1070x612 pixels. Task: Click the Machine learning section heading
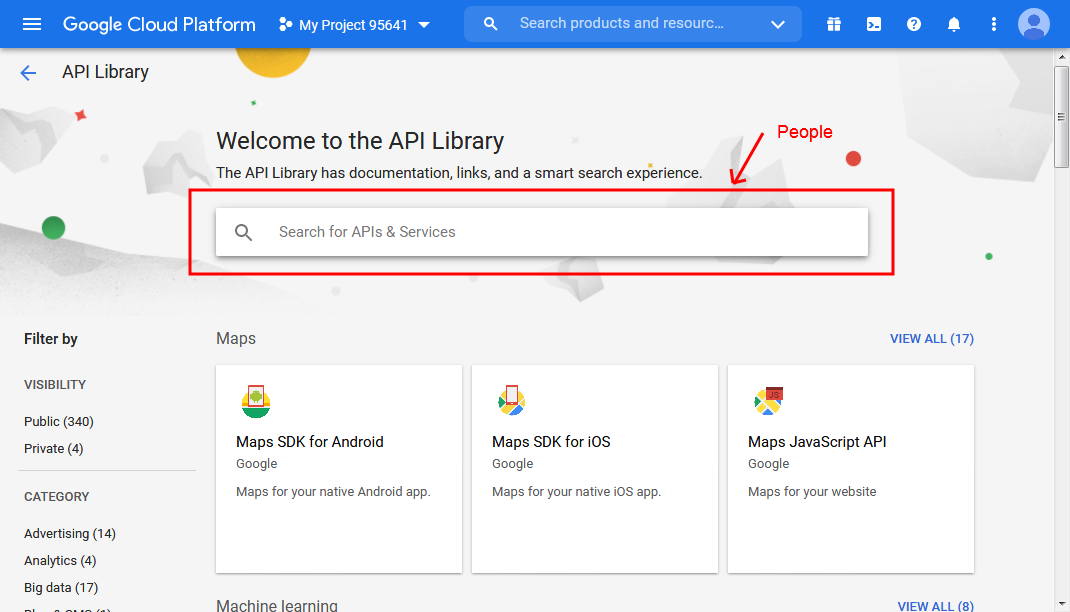tap(277, 605)
